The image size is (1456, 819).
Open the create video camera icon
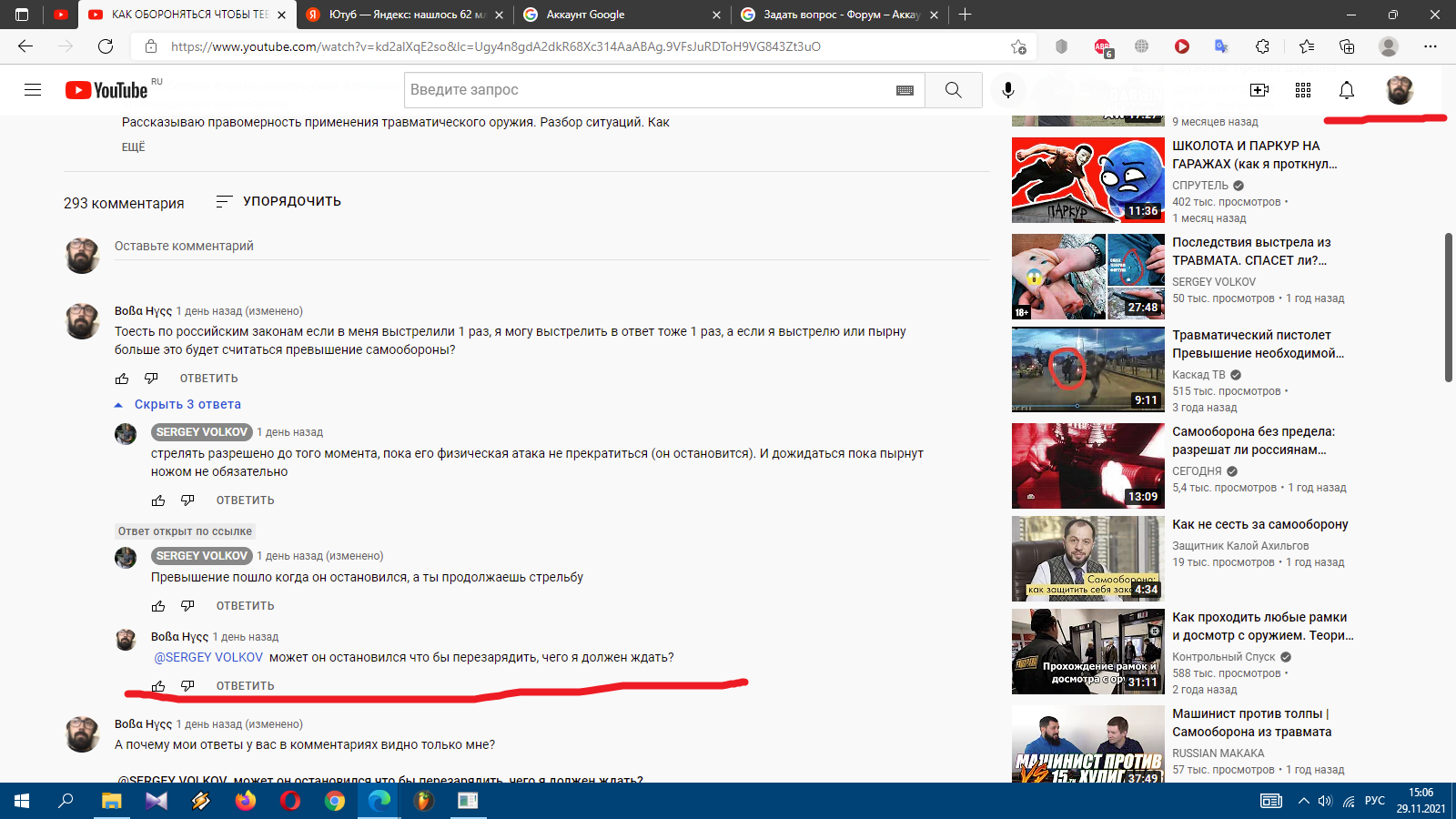[x=1259, y=90]
